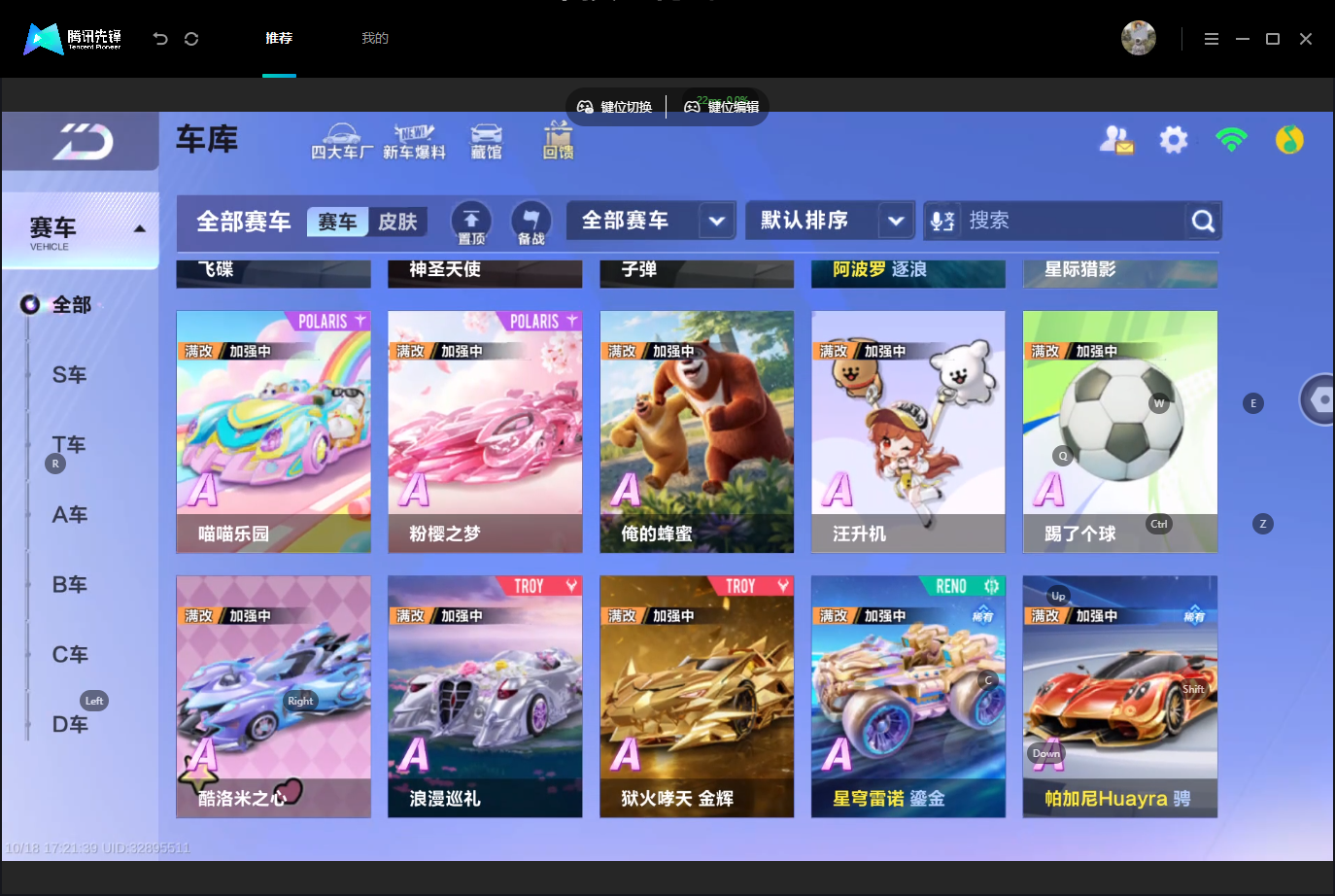Select the 浪漫巡礼 car card

click(485, 697)
